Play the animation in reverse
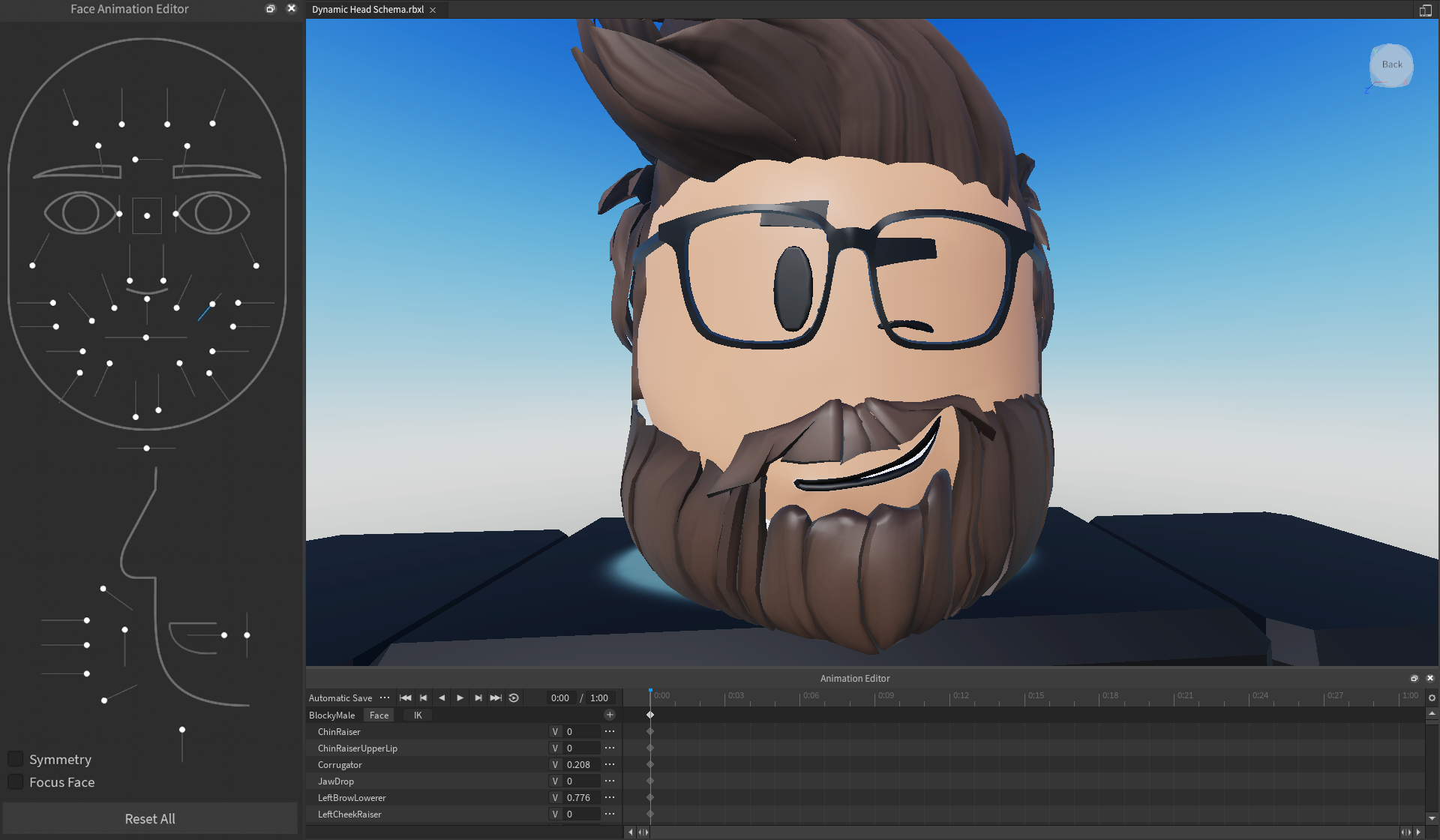This screenshot has height=840, width=1440. tap(442, 697)
